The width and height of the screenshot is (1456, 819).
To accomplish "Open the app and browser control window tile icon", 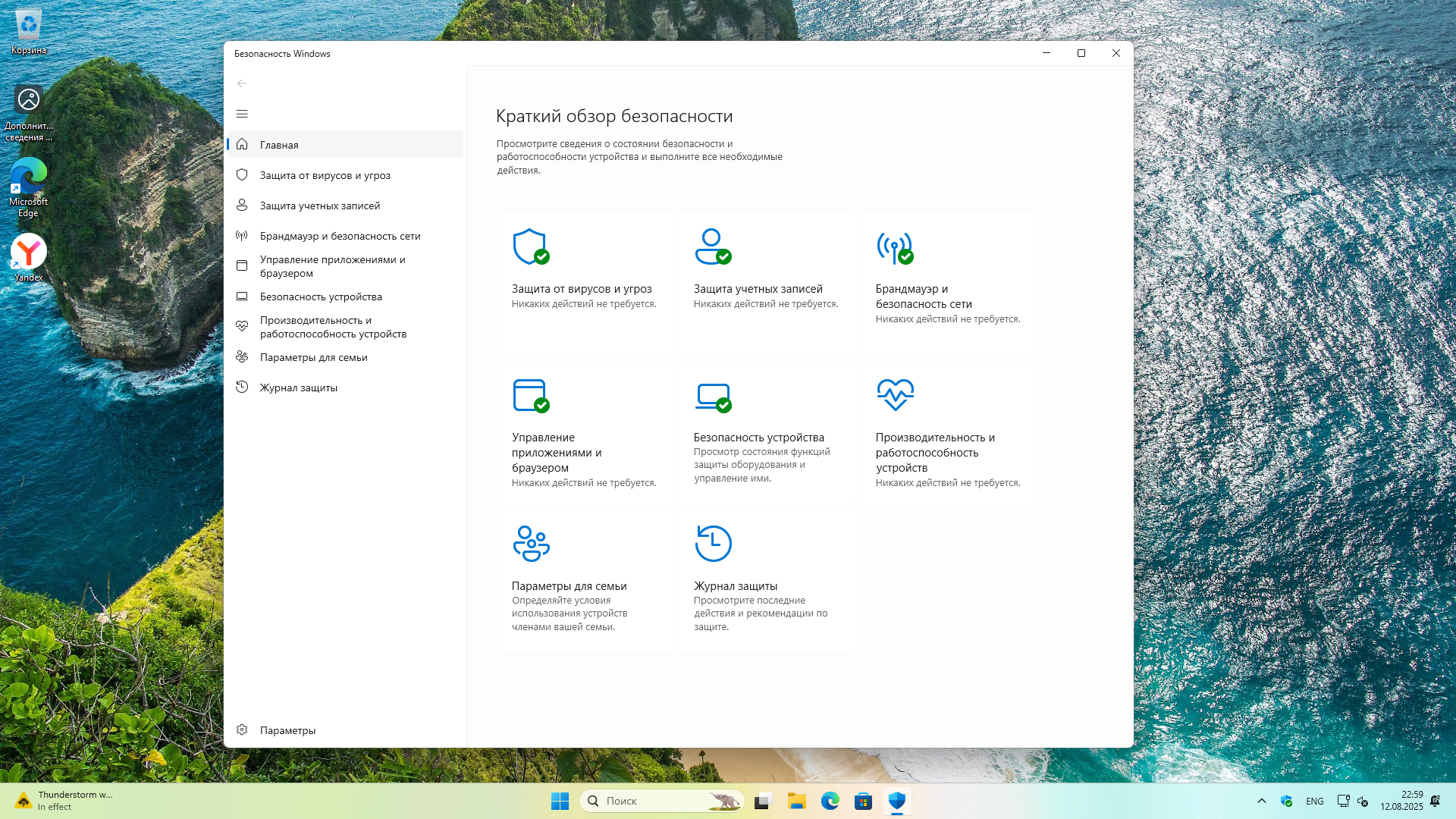I will click(x=530, y=395).
